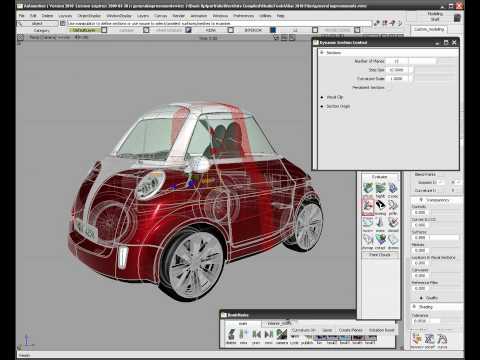Open the Delete menu
Screen dimensions: 480x360
click(x=47, y=16)
